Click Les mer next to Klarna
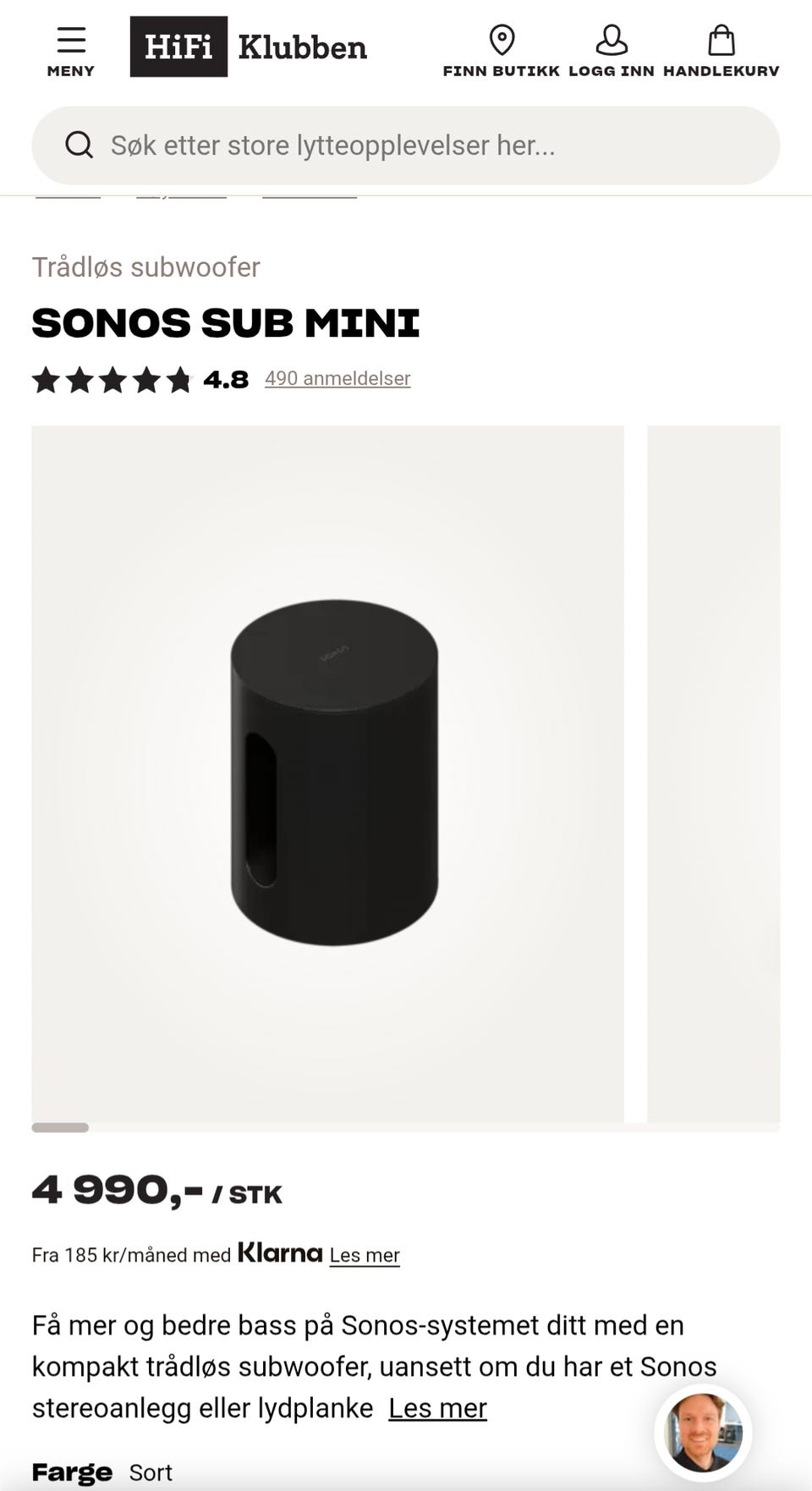Screen dimensions: 812x1491 (x=365, y=1255)
